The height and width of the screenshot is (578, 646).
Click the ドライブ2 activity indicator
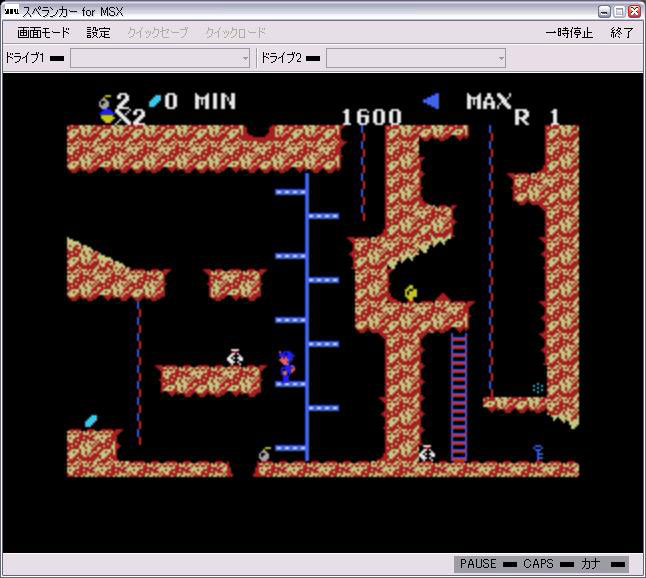(x=313, y=59)
